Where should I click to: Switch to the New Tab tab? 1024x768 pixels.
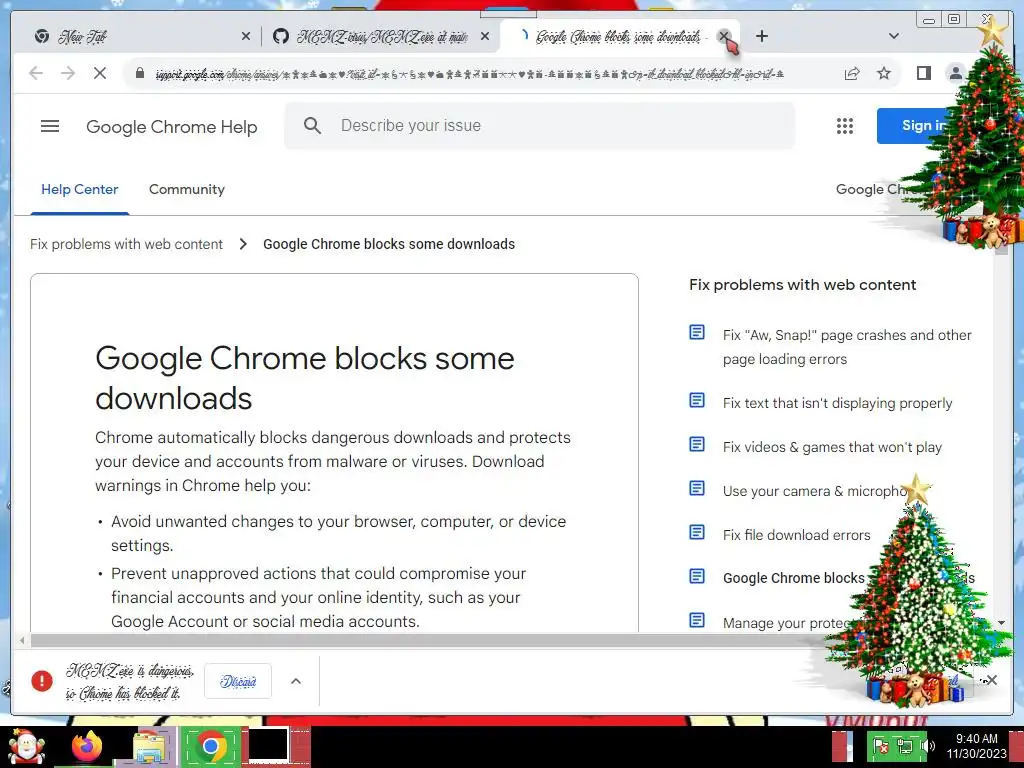tap(137, 37)
